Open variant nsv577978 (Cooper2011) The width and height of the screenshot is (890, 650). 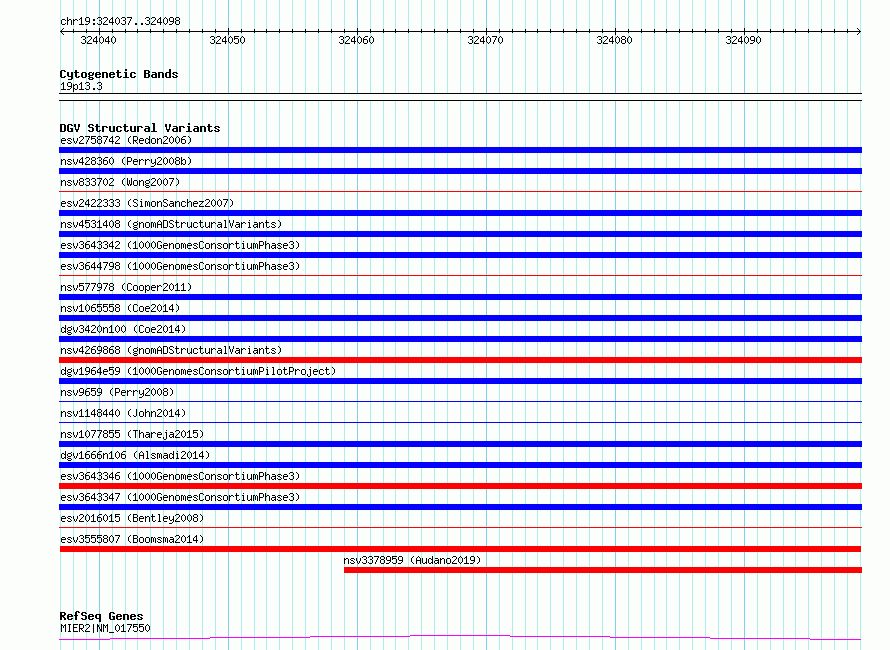pos(126,287)
